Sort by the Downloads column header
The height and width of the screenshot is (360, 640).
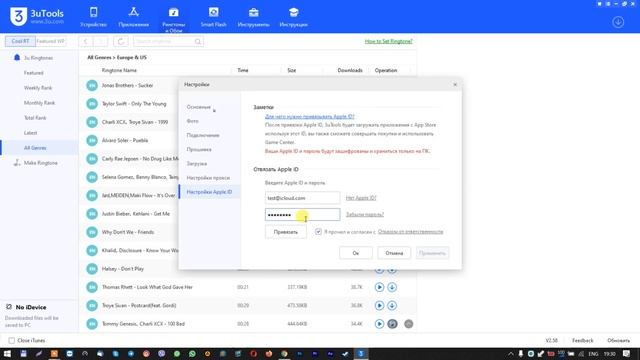click(x=350, y=70)
